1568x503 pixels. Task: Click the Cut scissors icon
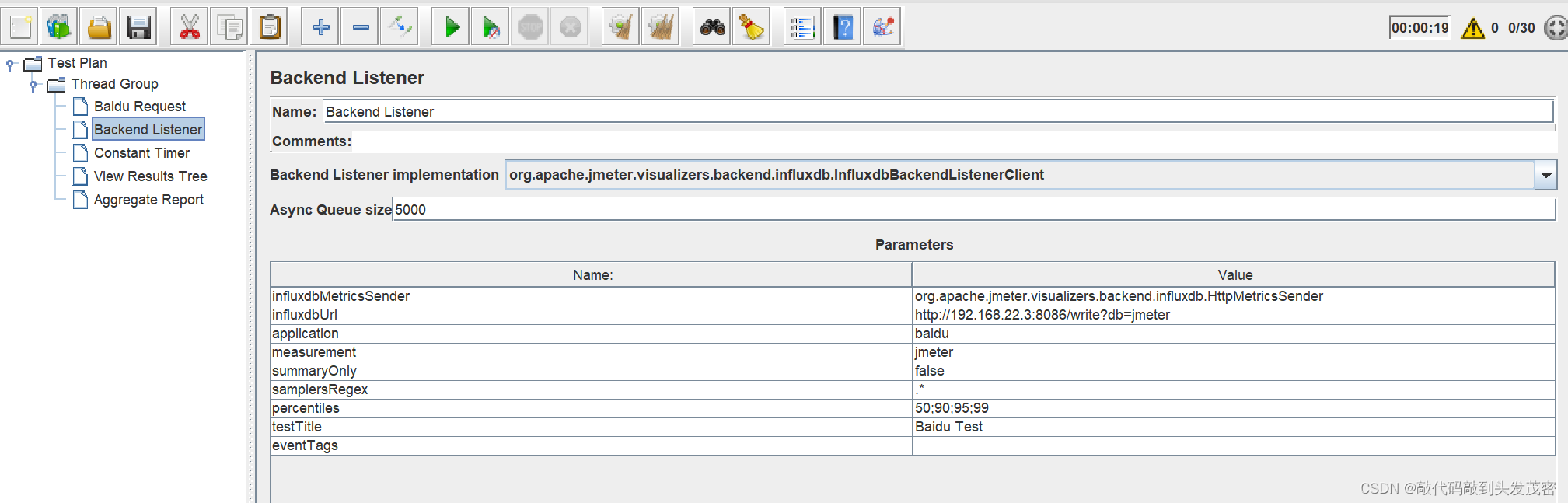(x=190, y=27)
